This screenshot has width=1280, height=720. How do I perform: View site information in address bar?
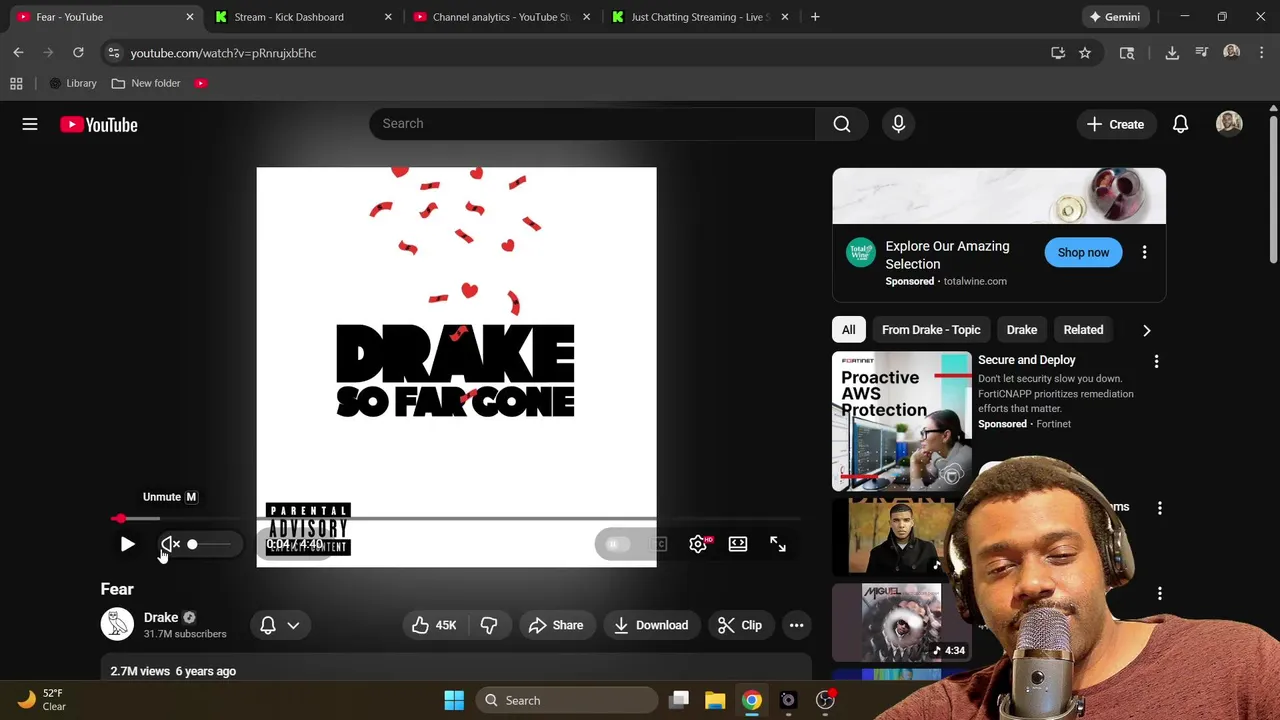113,53
